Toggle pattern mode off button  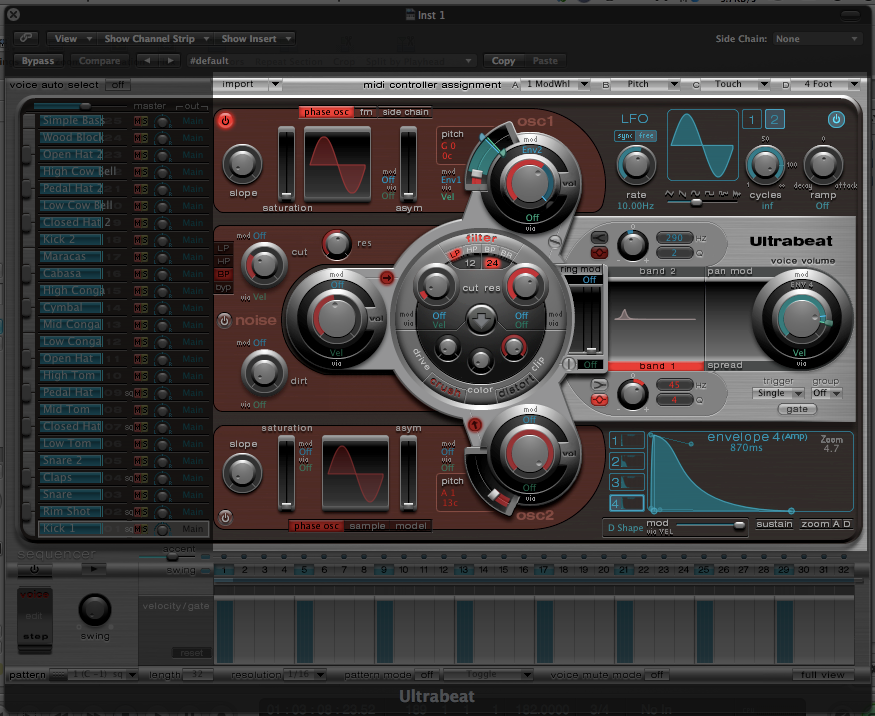click(427, 675)
